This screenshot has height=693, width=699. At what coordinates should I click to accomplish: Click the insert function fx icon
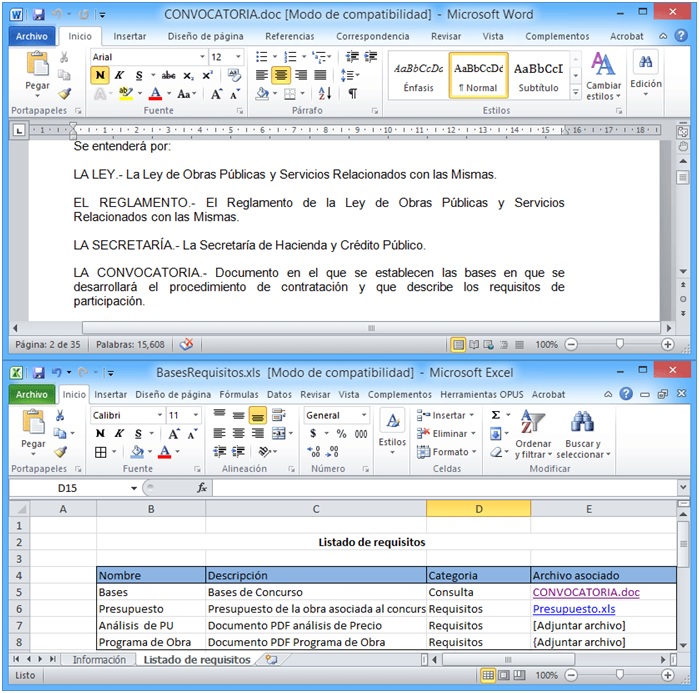click(x=201, y=488)
